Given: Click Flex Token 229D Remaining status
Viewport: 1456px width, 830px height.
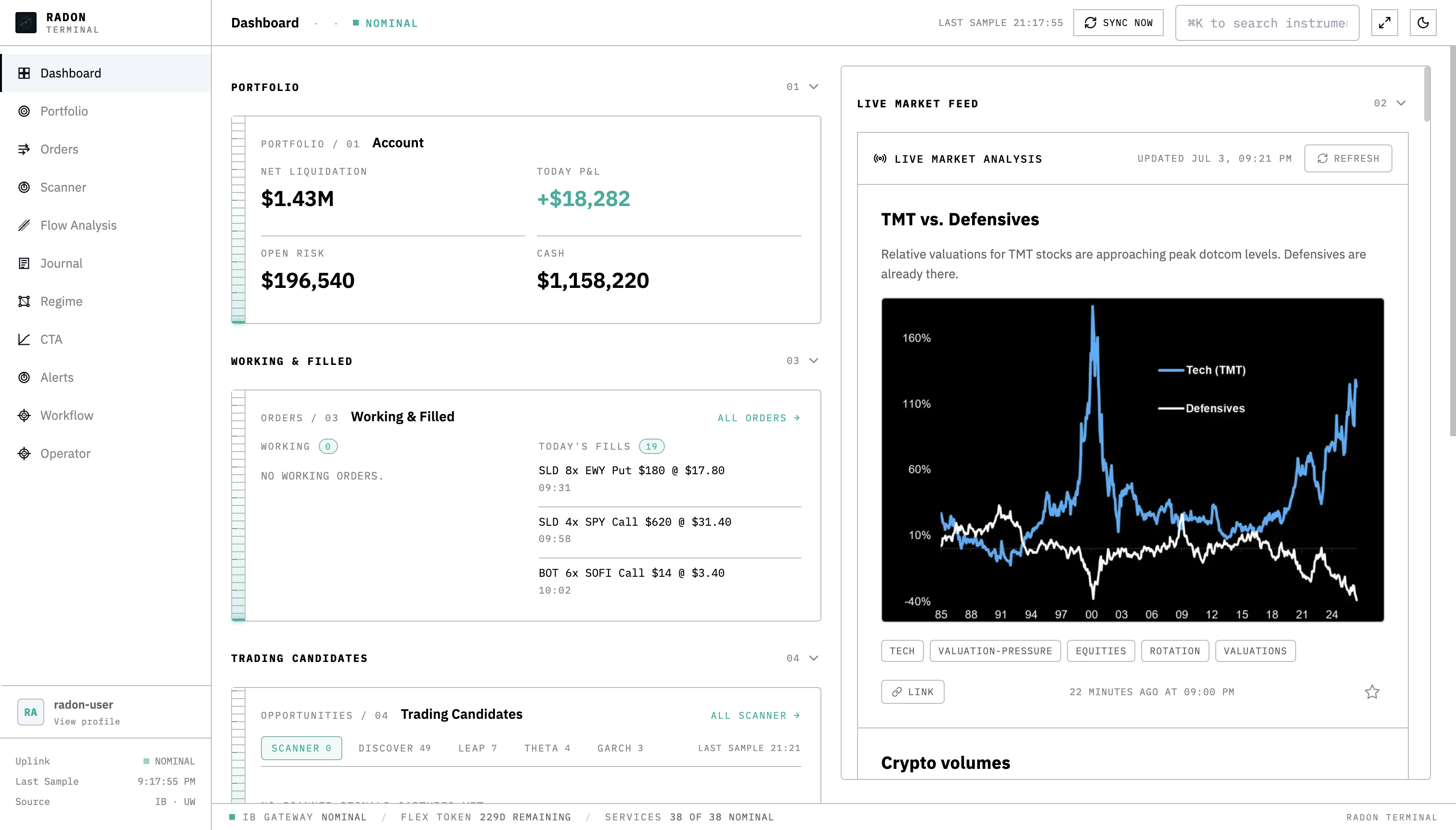Looking at the screenshot, I should [486, 817].
